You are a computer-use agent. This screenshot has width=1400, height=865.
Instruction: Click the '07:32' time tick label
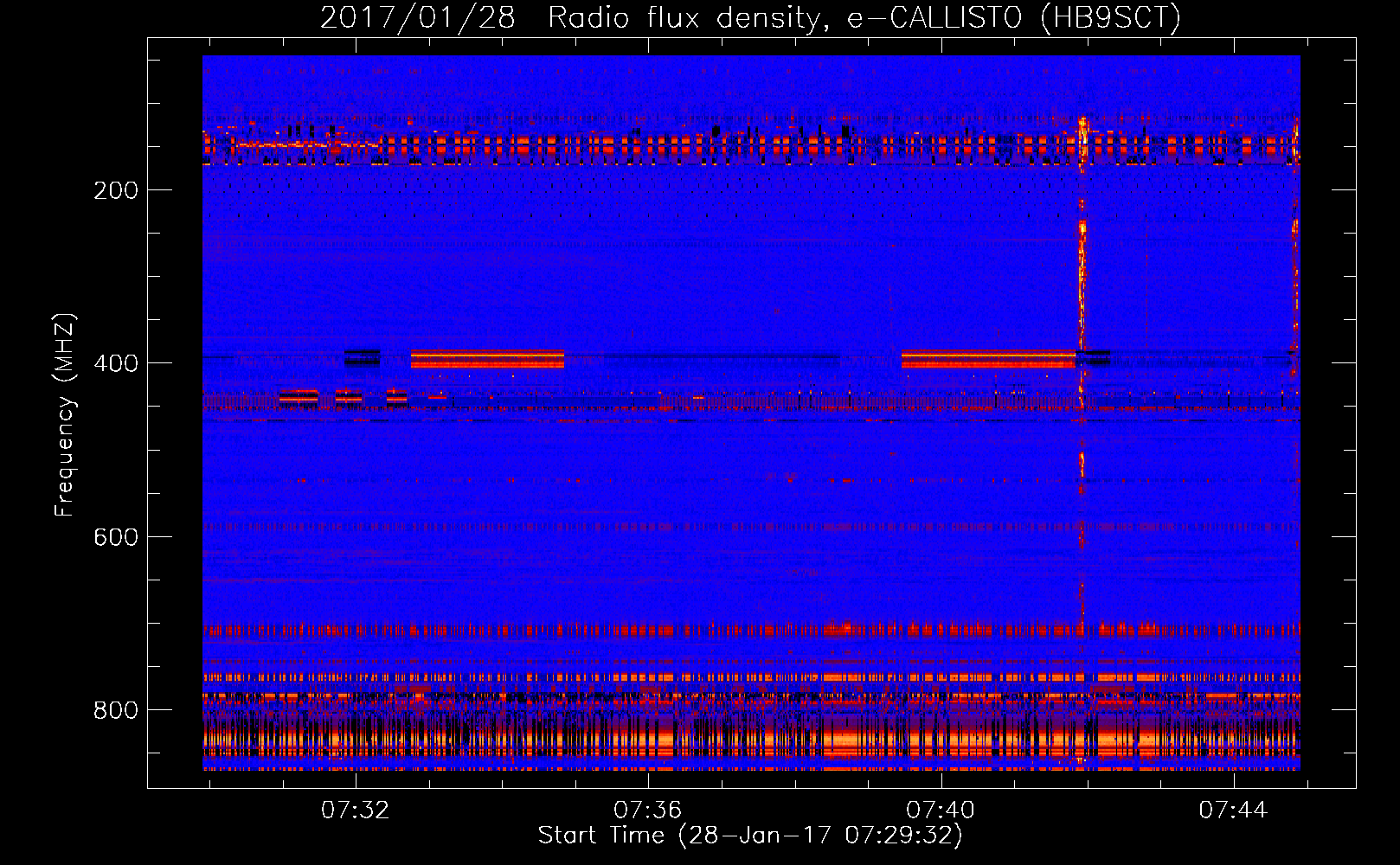[355, 811]
